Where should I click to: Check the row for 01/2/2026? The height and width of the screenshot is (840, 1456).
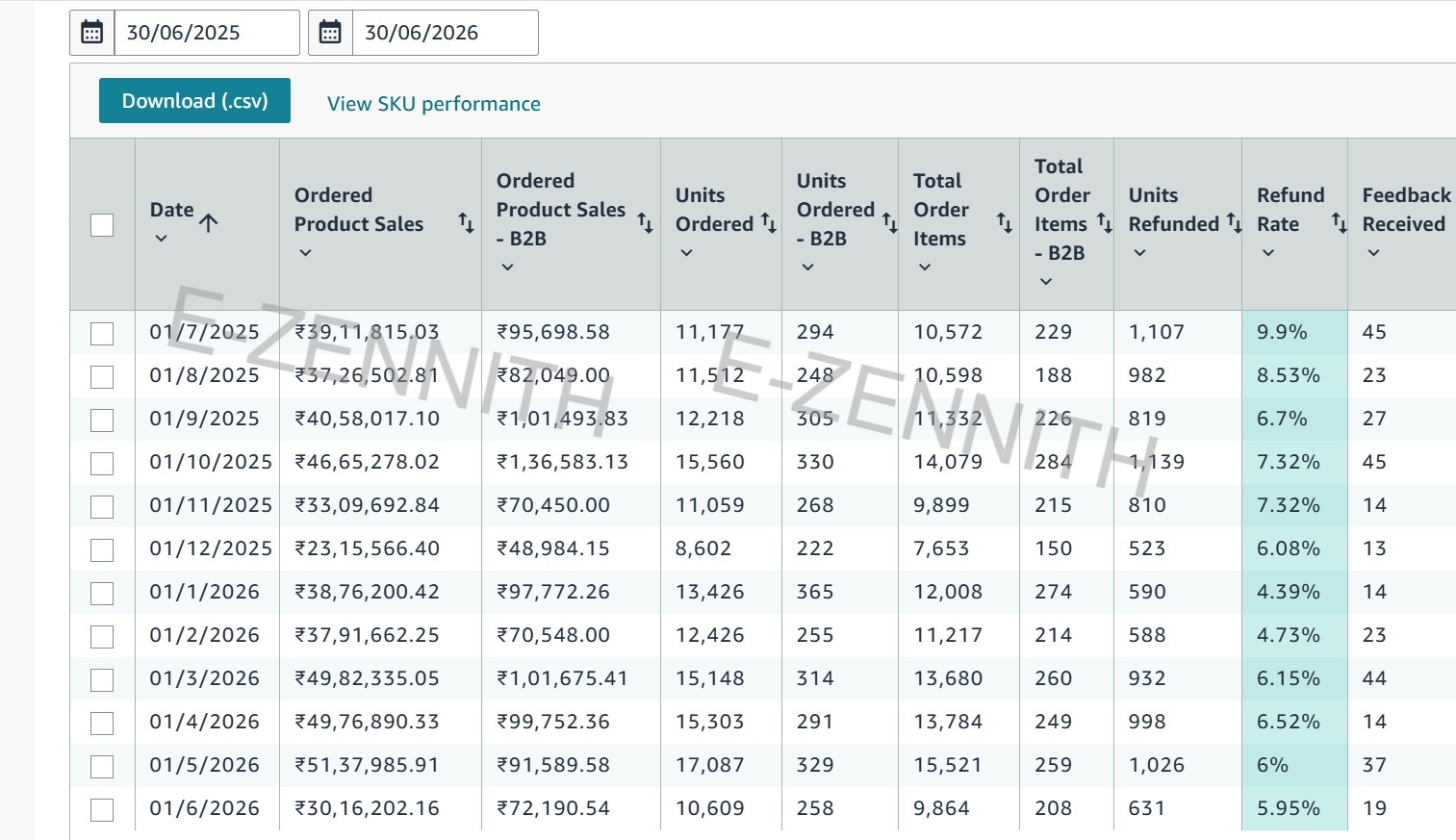[102, 636]
